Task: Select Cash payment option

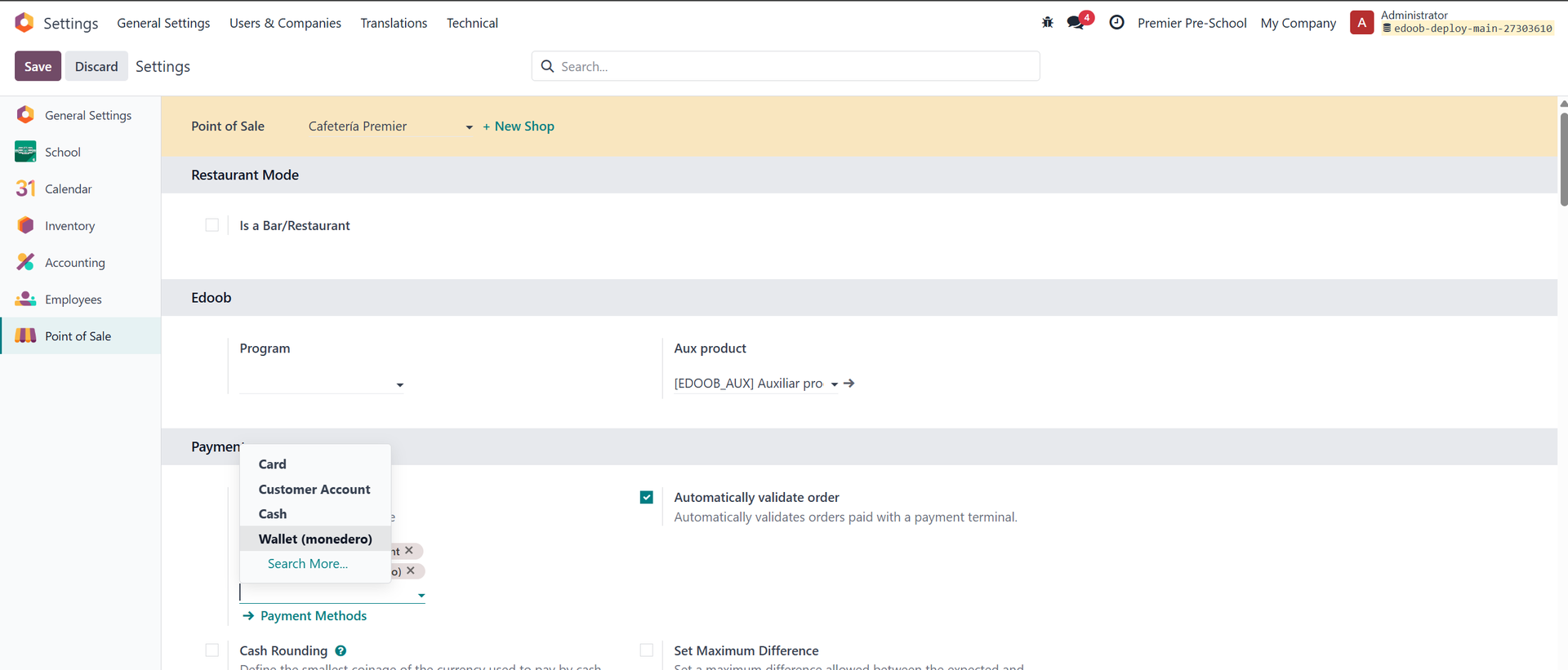Action: (315, 514)
